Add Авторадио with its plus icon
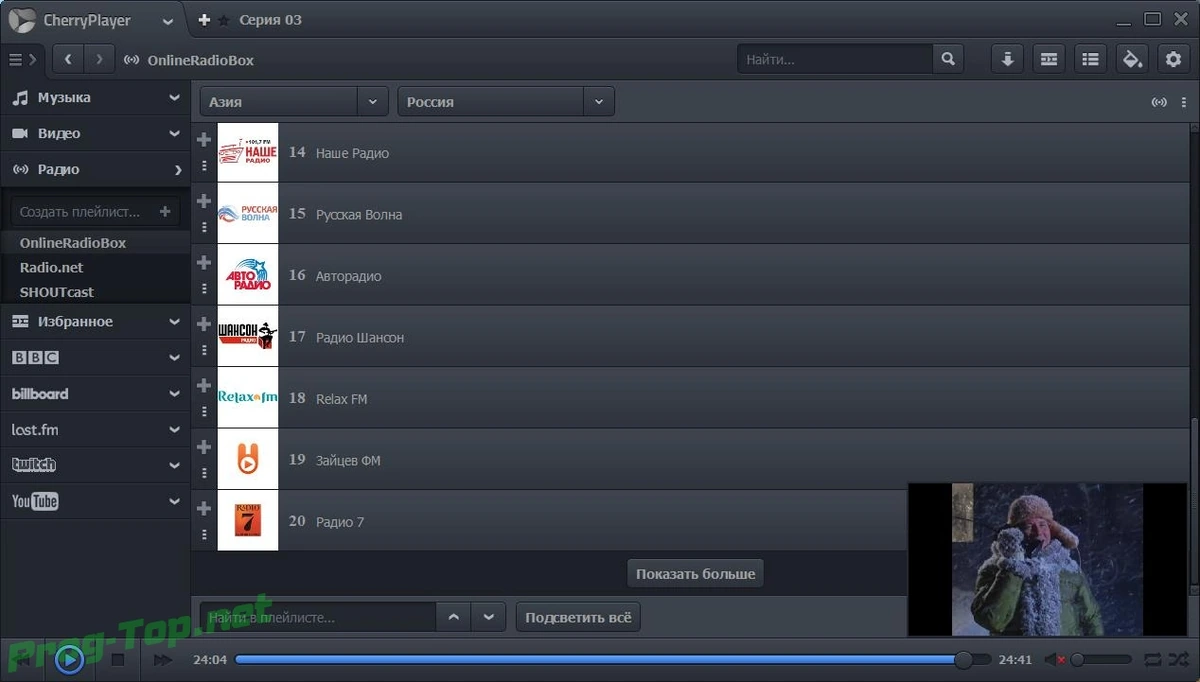Image resolution: width=1200 pixels, height=682 pixels. coord(204,263)
